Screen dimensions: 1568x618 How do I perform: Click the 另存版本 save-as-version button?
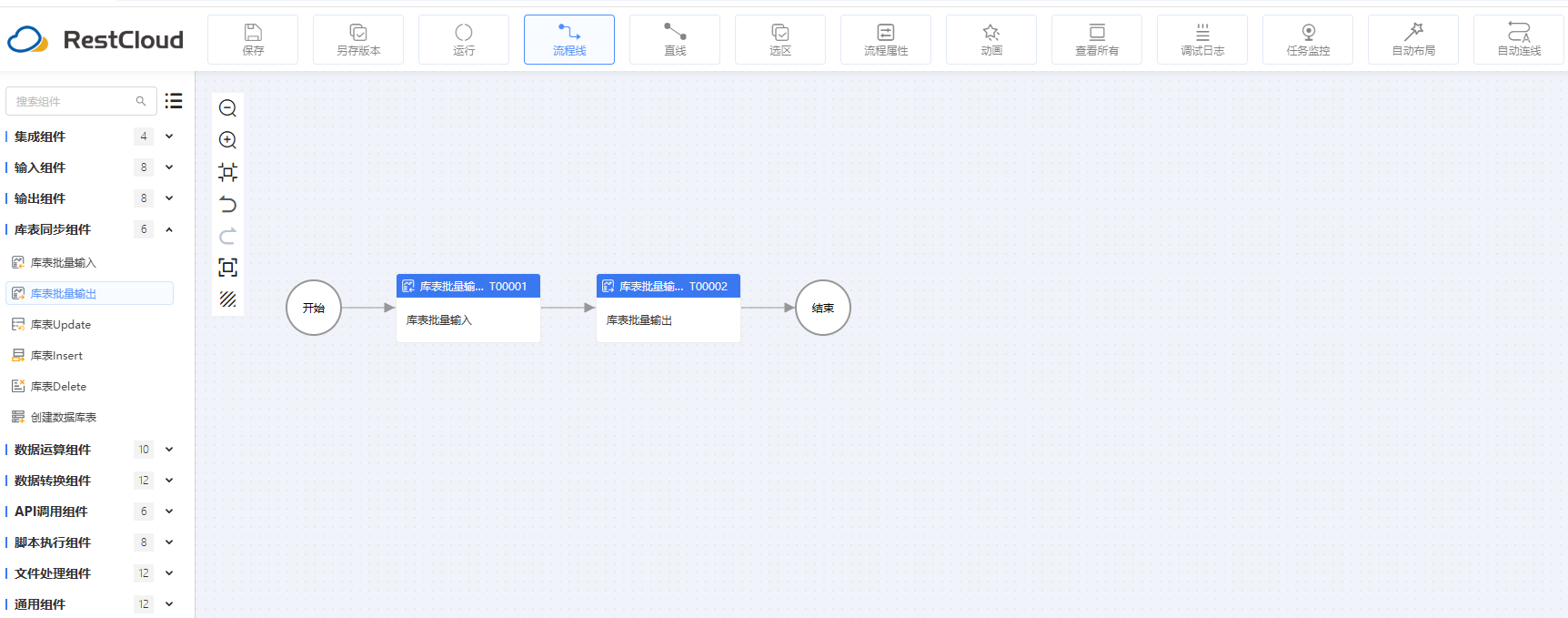point(358,39)
